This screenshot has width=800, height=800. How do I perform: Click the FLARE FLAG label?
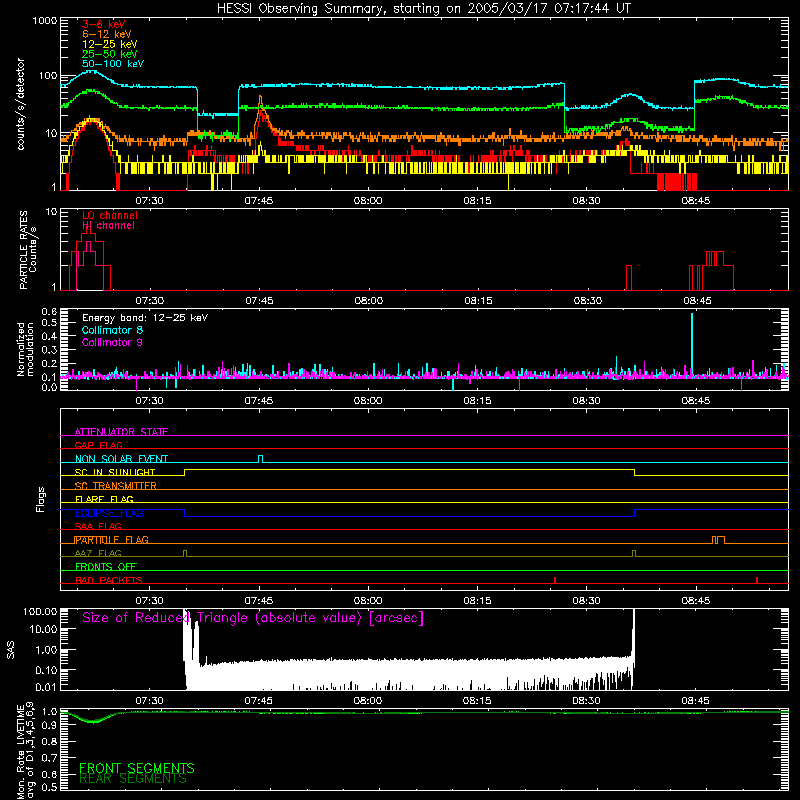[104, 499]
